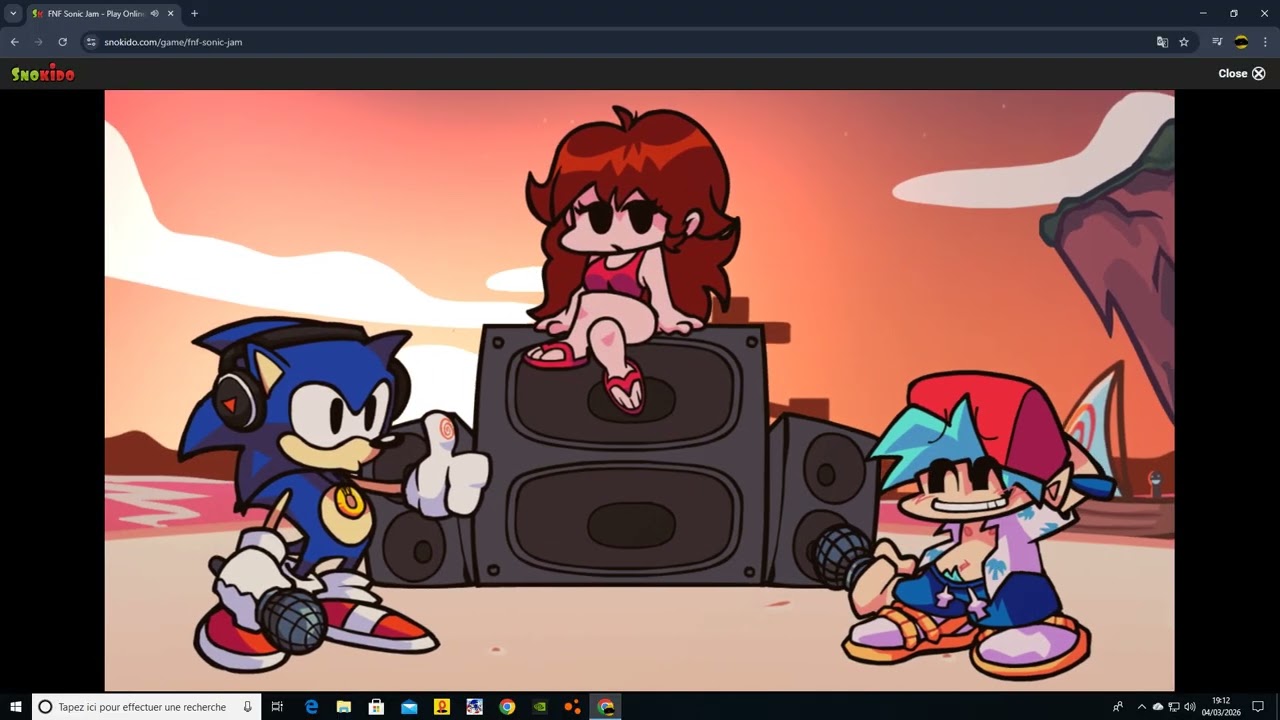Open the Windows Start menu
Screen dimensions: 1280x720
pos(16,707)
